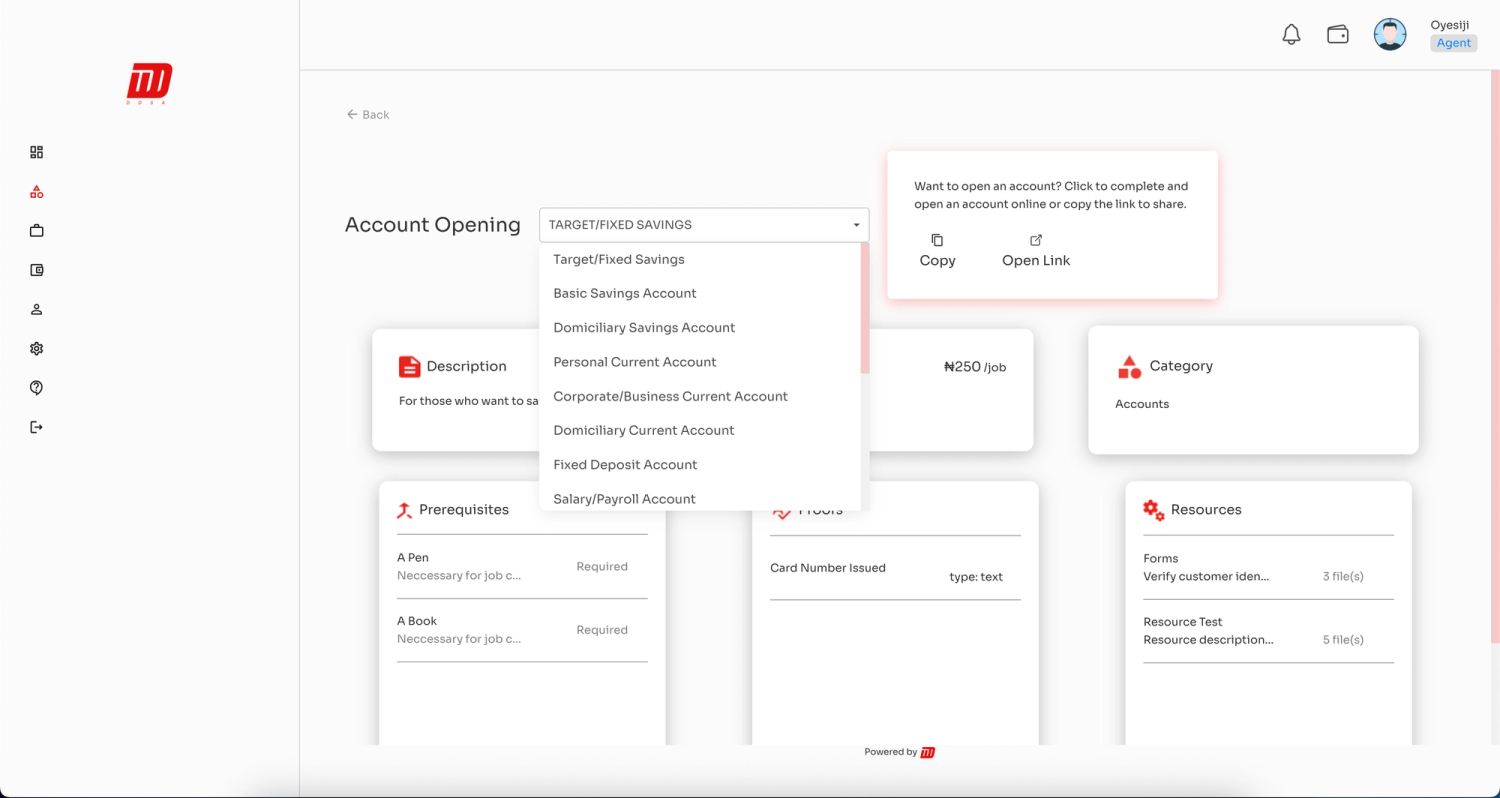Open the dashboard grid icon in sidebar

tap(37, 152)
